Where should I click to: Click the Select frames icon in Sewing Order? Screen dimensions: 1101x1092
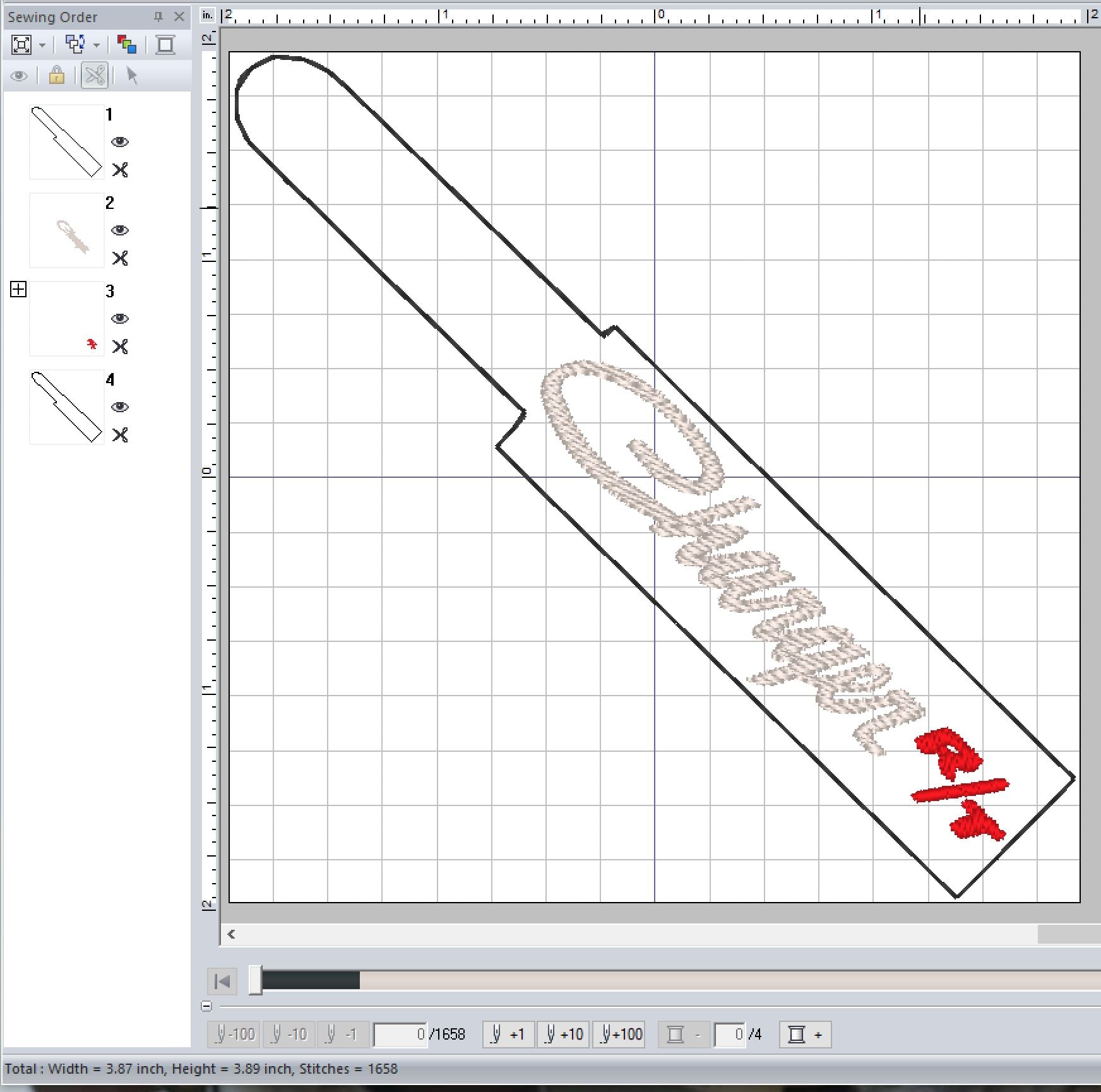pyautogui.click(x=76, y=44)
